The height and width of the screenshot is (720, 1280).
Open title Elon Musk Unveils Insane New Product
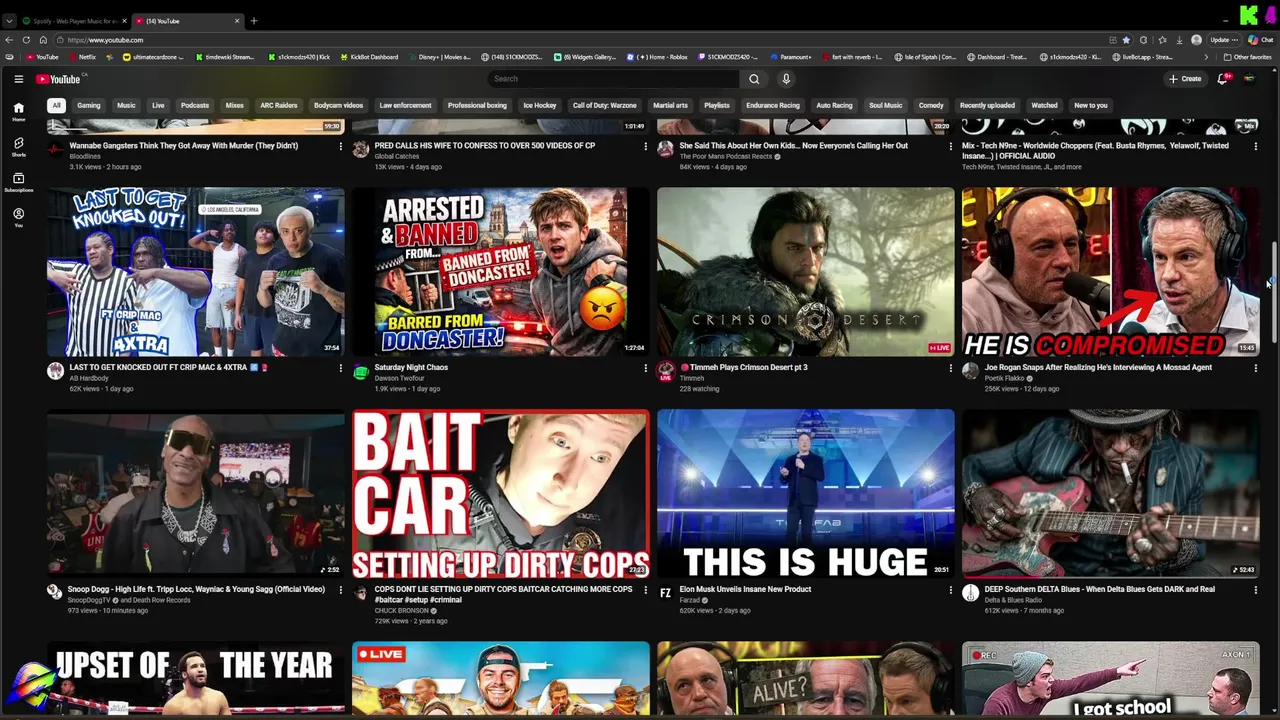(745, 590)
